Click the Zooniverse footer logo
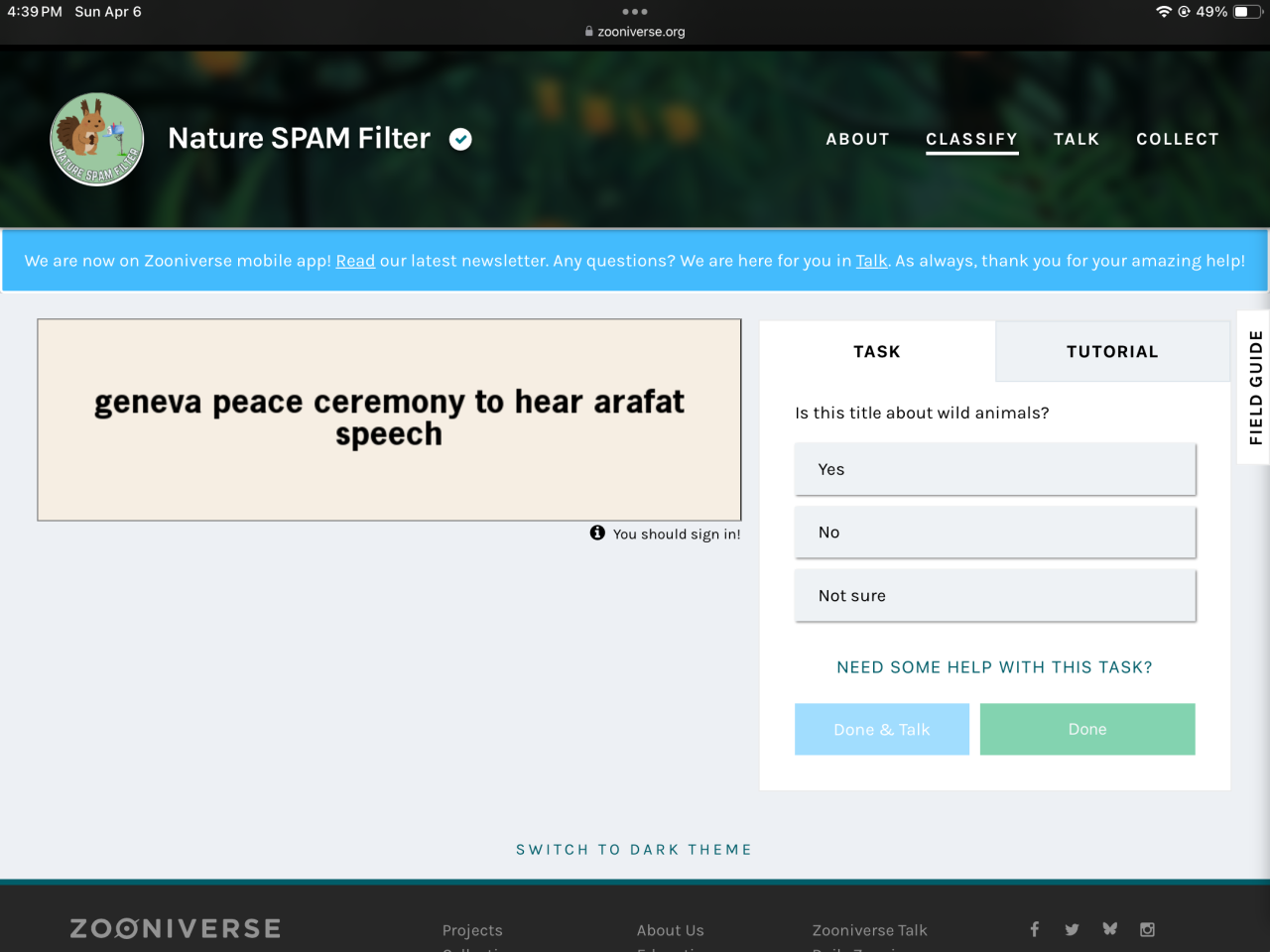The width and height of the screenshot is (1270, 952). pos(176,929)
